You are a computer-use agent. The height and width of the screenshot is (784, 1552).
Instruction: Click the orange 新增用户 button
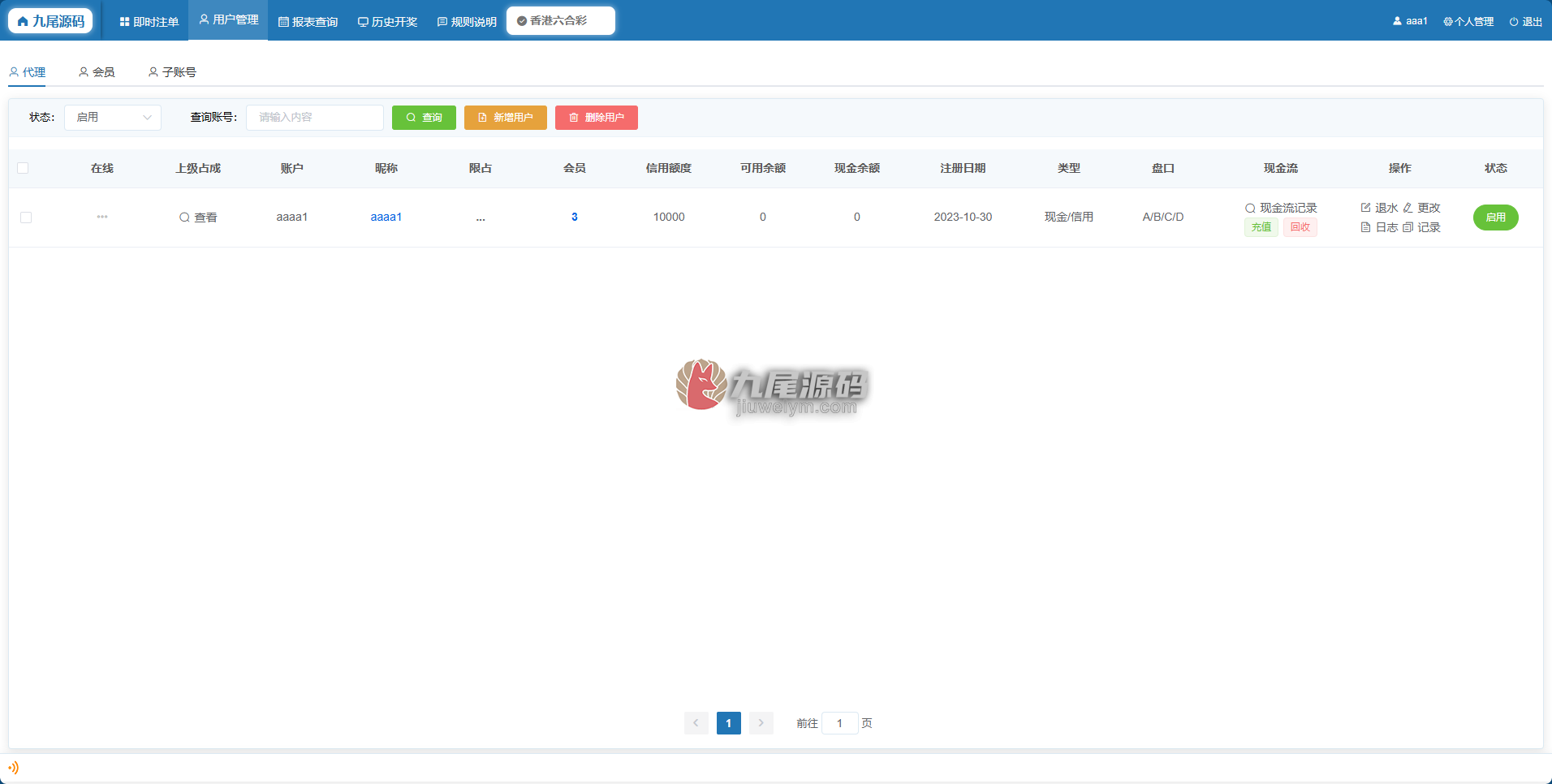point(506,118)
